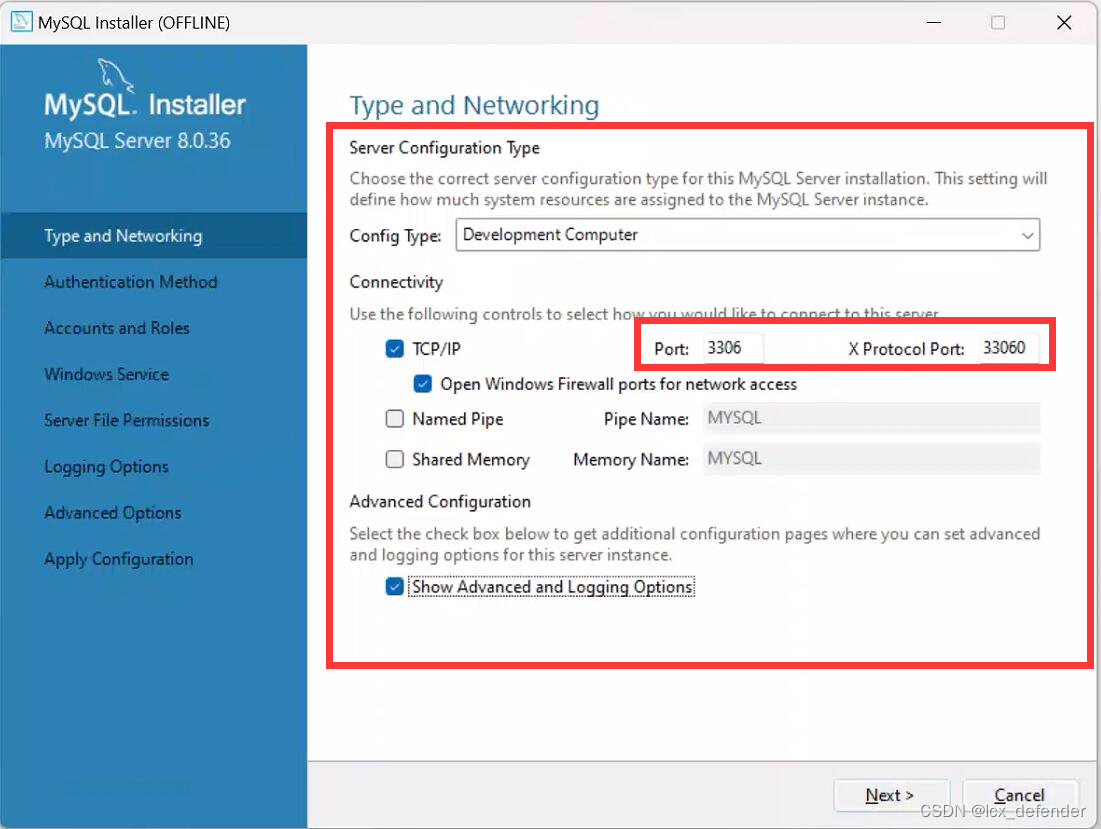The image size is (1101, 829).
Task: Toggle the TCP/IP checkbox
Action: coord(395,348)
